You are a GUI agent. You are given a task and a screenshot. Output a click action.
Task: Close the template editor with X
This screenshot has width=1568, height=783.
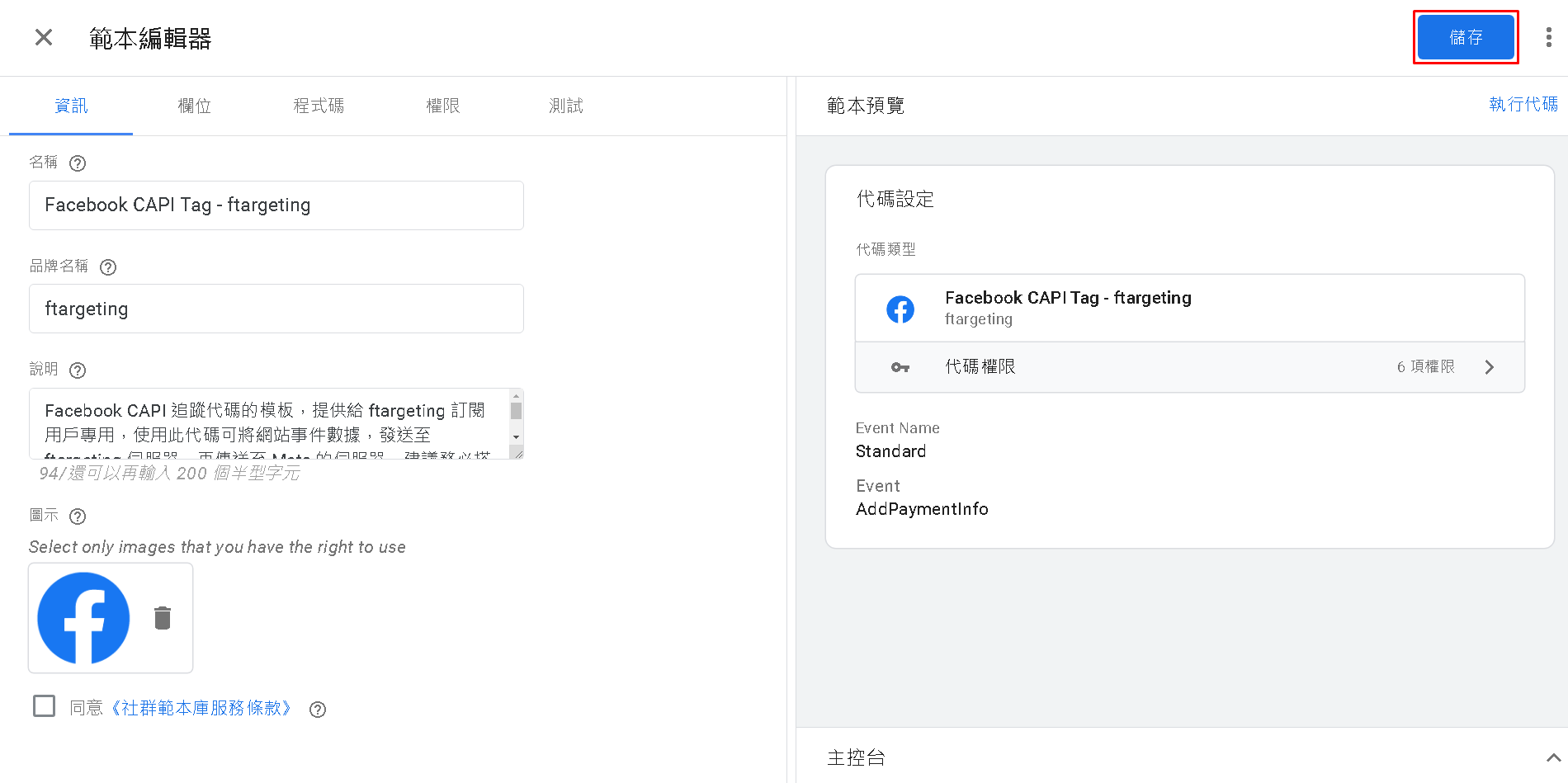pos(44,37)
